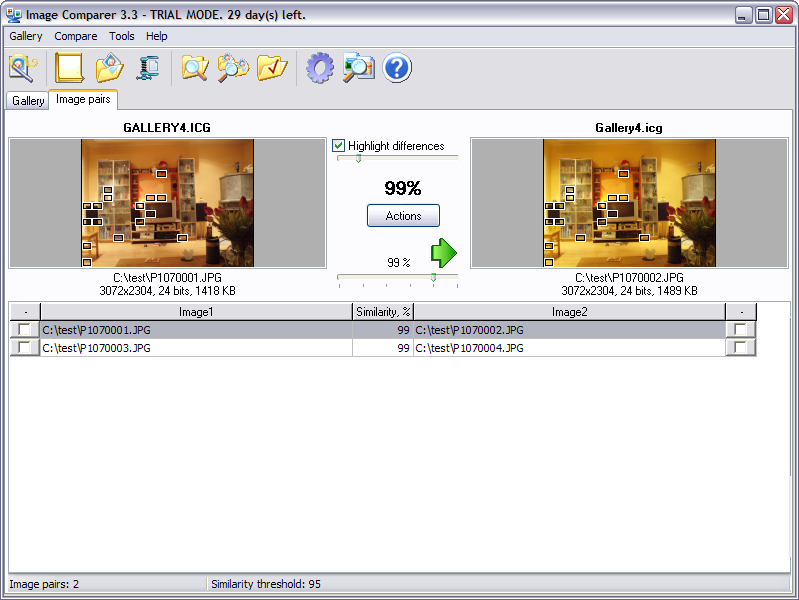Check right box for P1070002.JPG row
The height and width of the screenshot is (600, 799).
pyautogui.click(x=740, y=329)
